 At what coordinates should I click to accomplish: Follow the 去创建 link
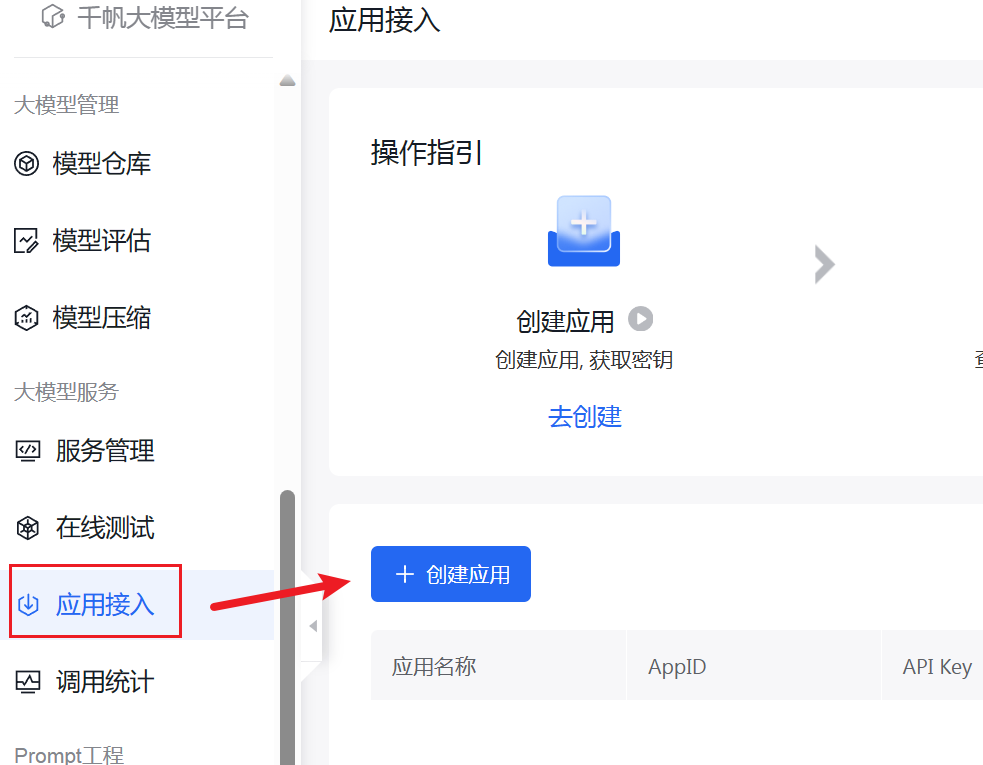585,417
